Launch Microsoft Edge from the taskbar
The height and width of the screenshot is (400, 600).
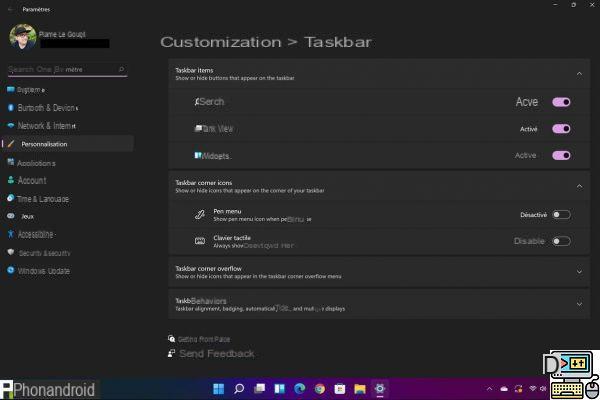300,389
